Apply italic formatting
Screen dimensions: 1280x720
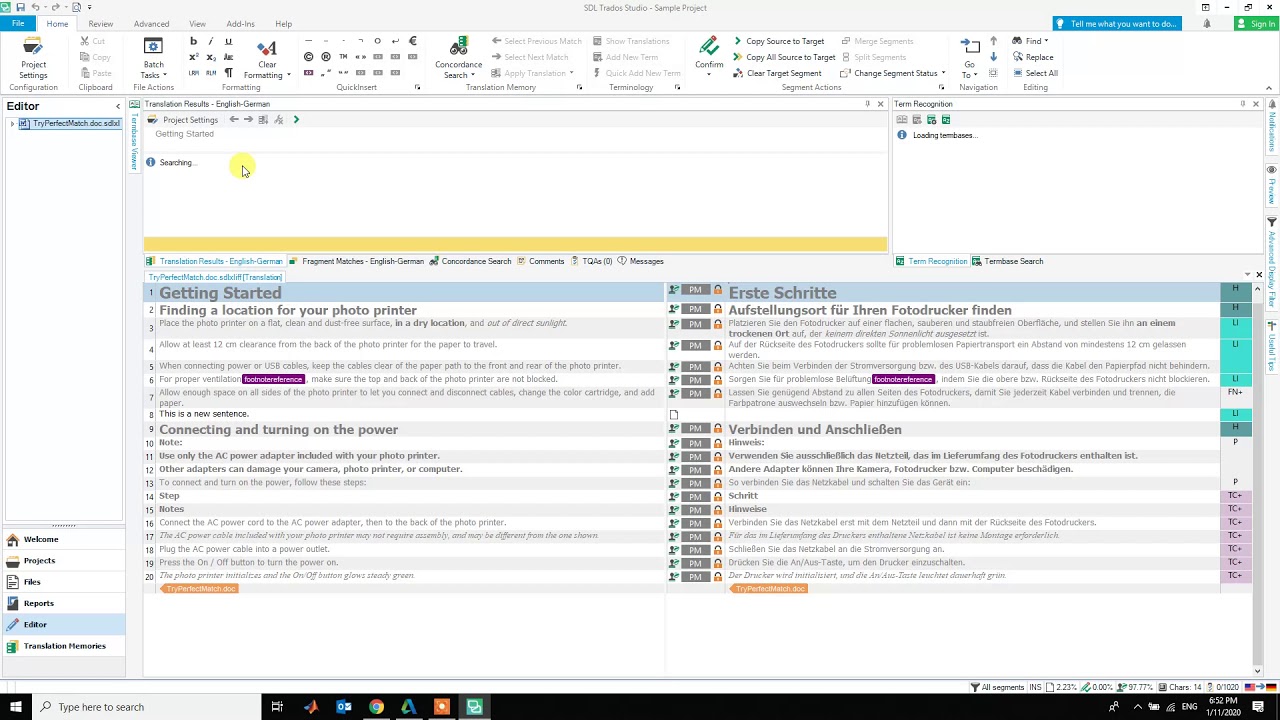[x=210, y=41]
